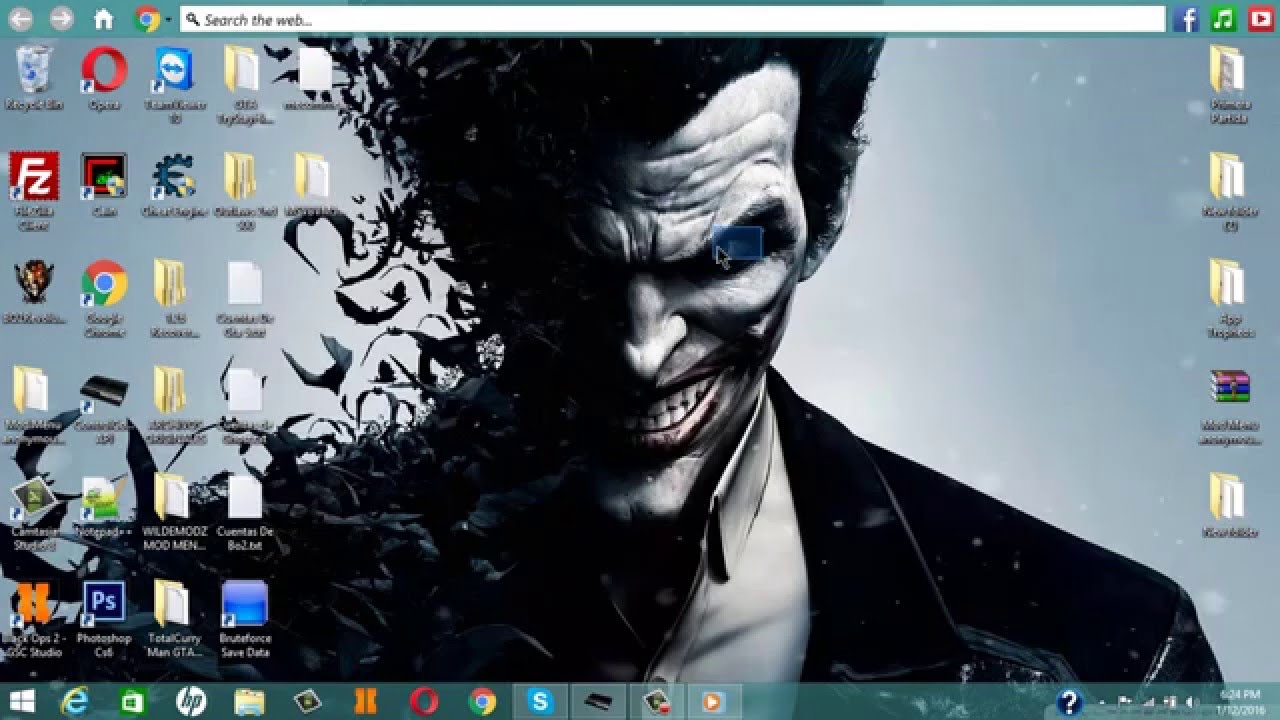Show the taskbar clock and date

(1240, 702)
